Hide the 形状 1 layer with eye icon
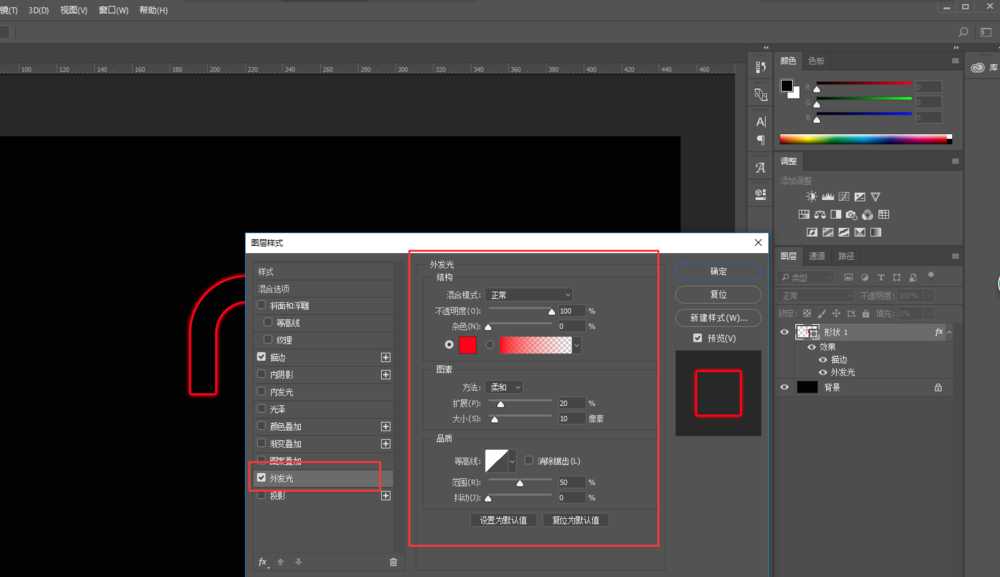 [785, 332]
